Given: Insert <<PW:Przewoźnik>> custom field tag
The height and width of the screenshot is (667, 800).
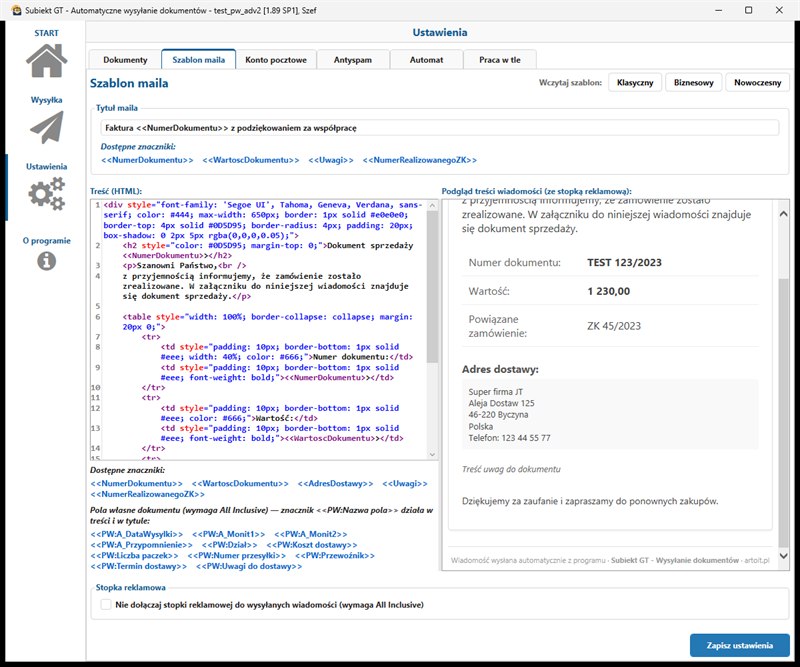Looking at the screenshot, I should (335, 556).
